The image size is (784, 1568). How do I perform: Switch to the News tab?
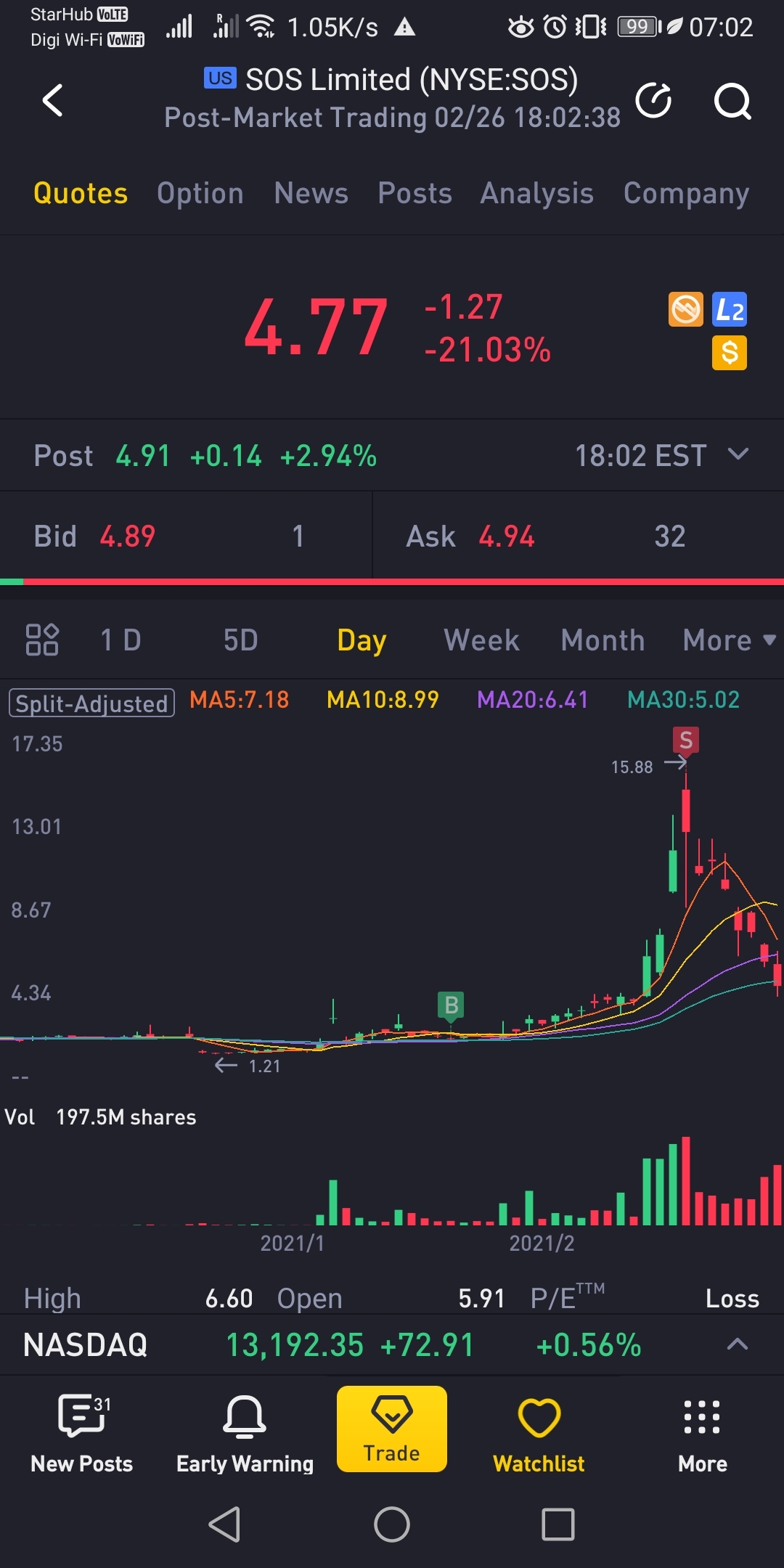(311, 193)
